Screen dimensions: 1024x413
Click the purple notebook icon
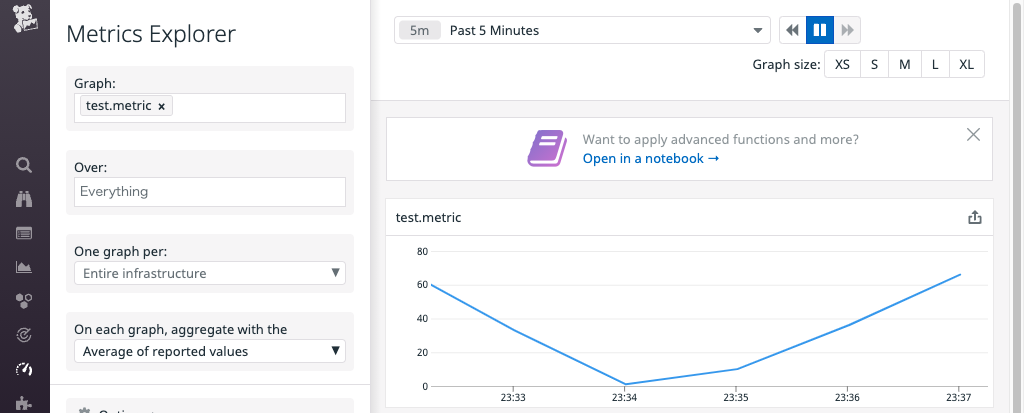point(547,148)
